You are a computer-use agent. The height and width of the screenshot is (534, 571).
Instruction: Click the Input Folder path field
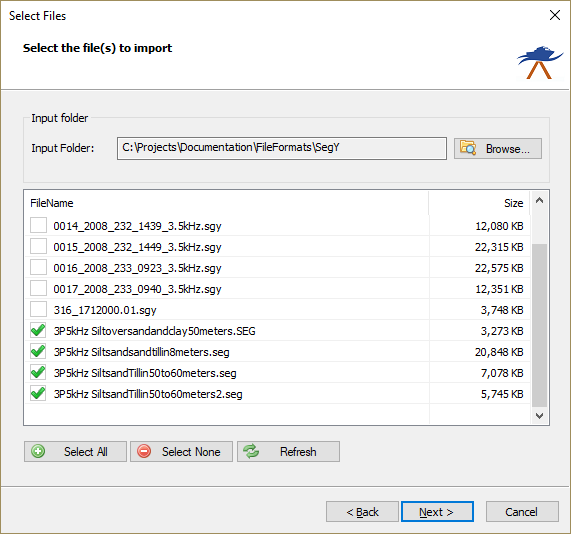pos(282,148)
